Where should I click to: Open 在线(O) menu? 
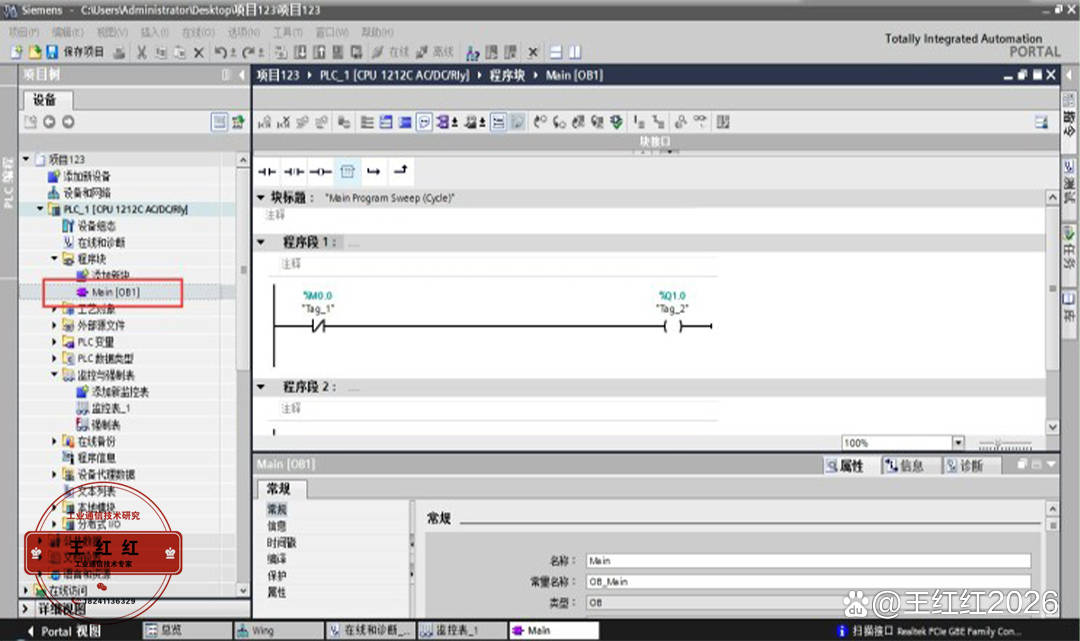198,32
